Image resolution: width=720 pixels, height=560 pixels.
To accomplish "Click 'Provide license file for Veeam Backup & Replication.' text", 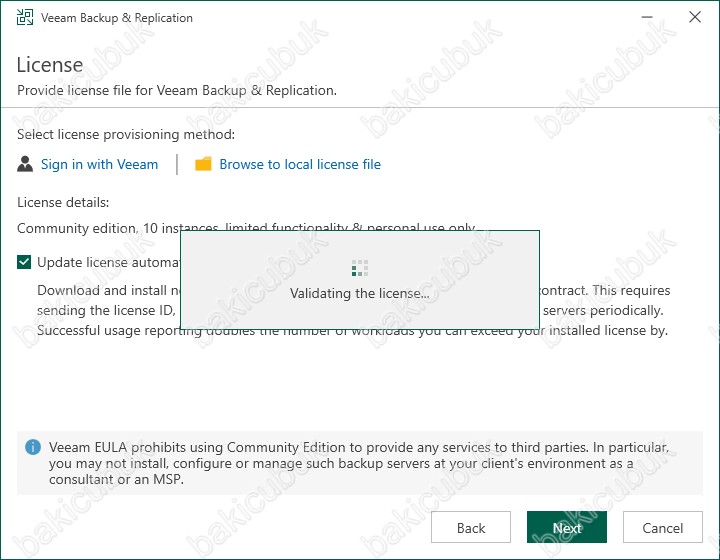I will coord(177,90).
